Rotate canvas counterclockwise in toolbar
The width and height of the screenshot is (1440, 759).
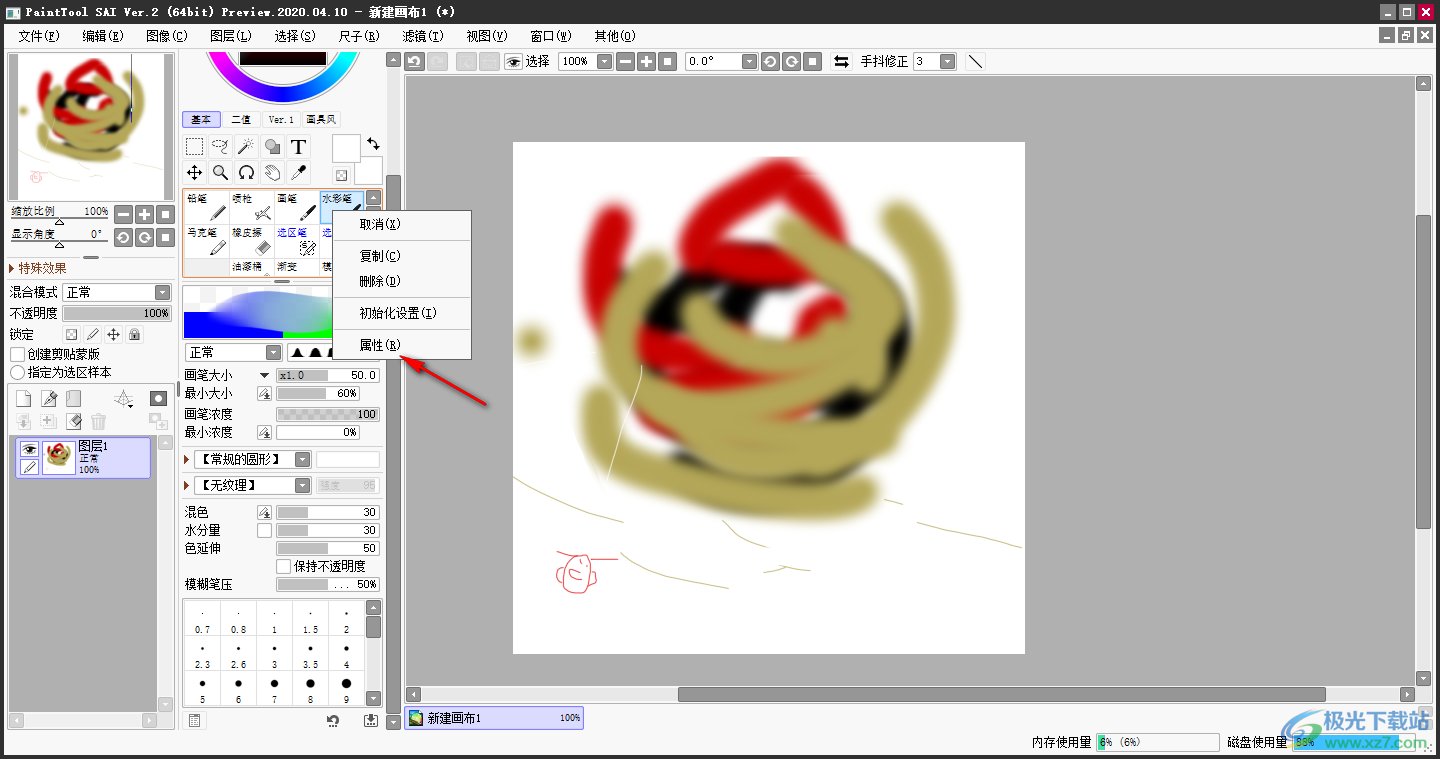pyautogui.click(x=770, y=61)
